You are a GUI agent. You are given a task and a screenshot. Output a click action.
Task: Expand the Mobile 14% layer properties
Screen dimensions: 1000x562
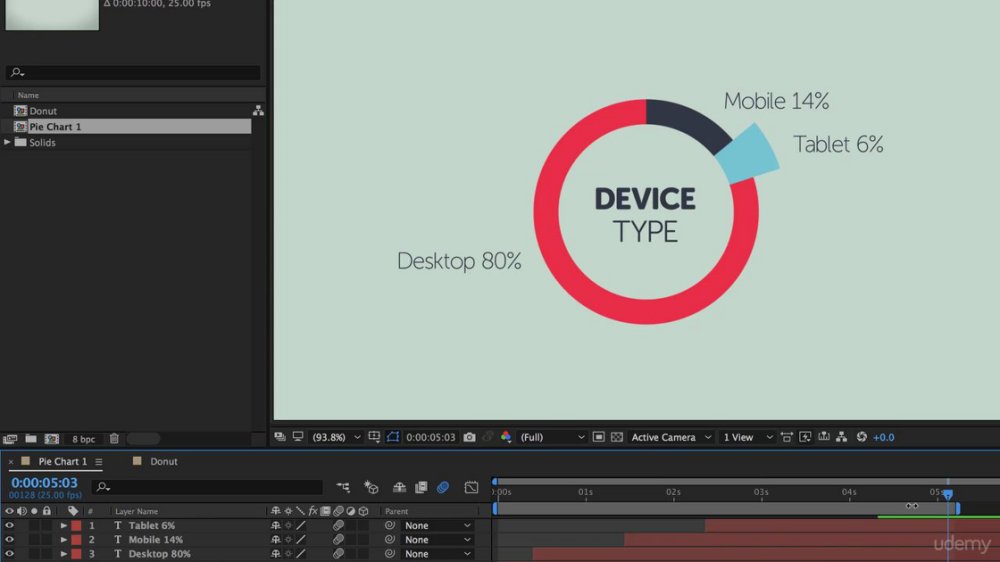[64, 540]
